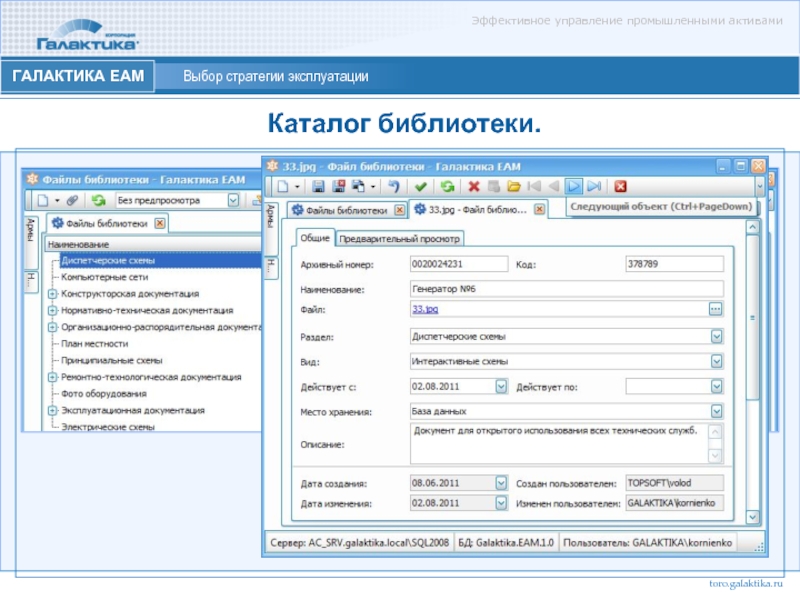Expand the Эксплуатационная документация tree node
This screenshot has width=800, height=600.
[52, 410]
